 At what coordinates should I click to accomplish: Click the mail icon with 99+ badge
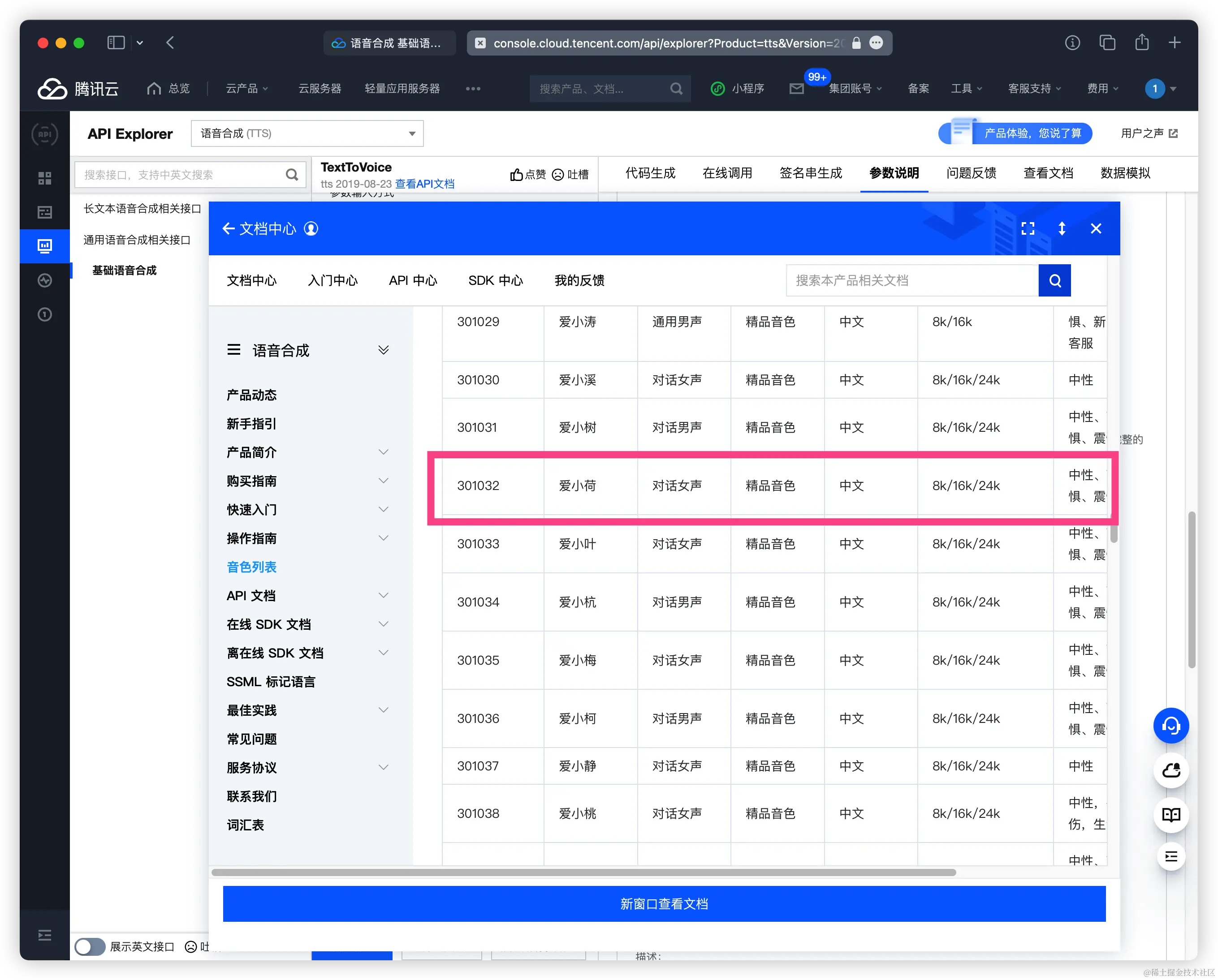(797, 89)
